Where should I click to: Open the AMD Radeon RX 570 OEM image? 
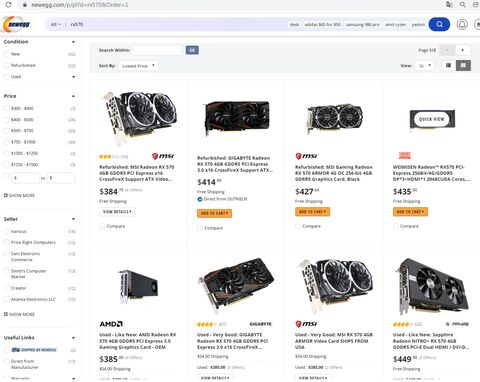(138, 286)
